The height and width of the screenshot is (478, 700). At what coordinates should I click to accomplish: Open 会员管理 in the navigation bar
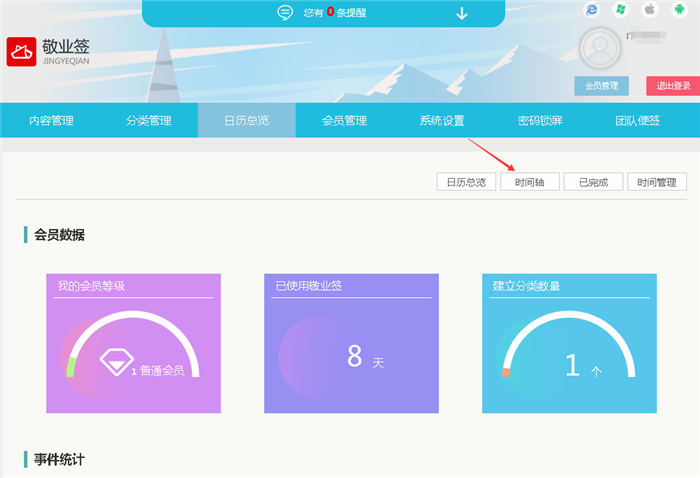tap(344, 121)
